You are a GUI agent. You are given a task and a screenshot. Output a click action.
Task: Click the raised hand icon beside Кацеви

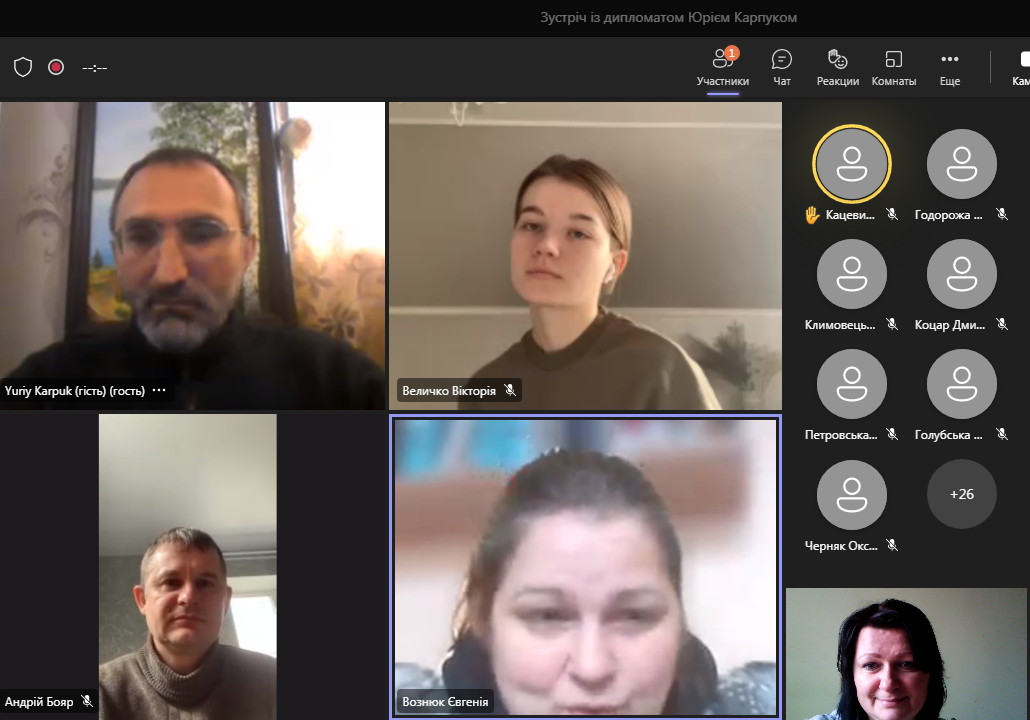coord(811,213)
